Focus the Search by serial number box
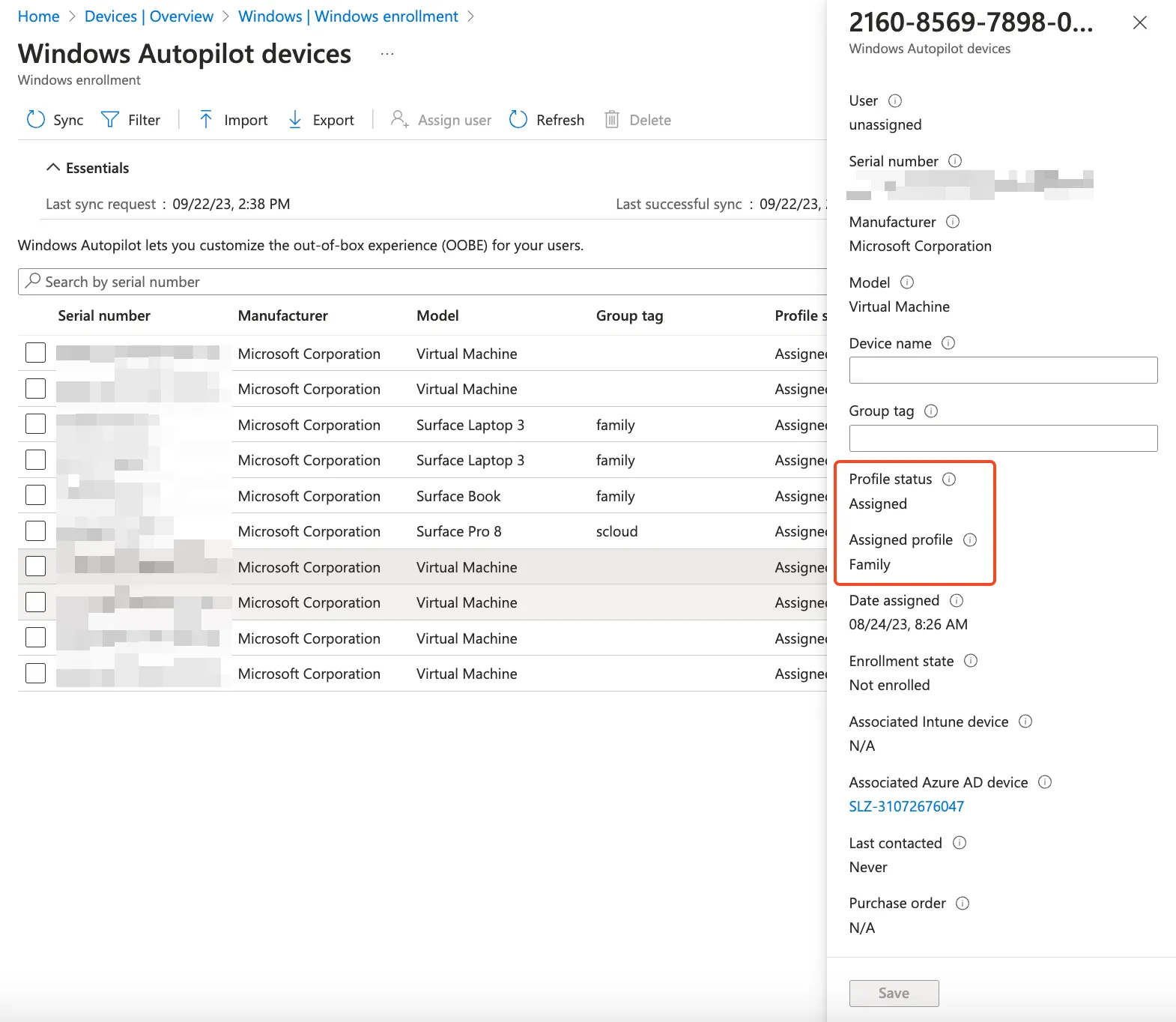 click(422, 282)
